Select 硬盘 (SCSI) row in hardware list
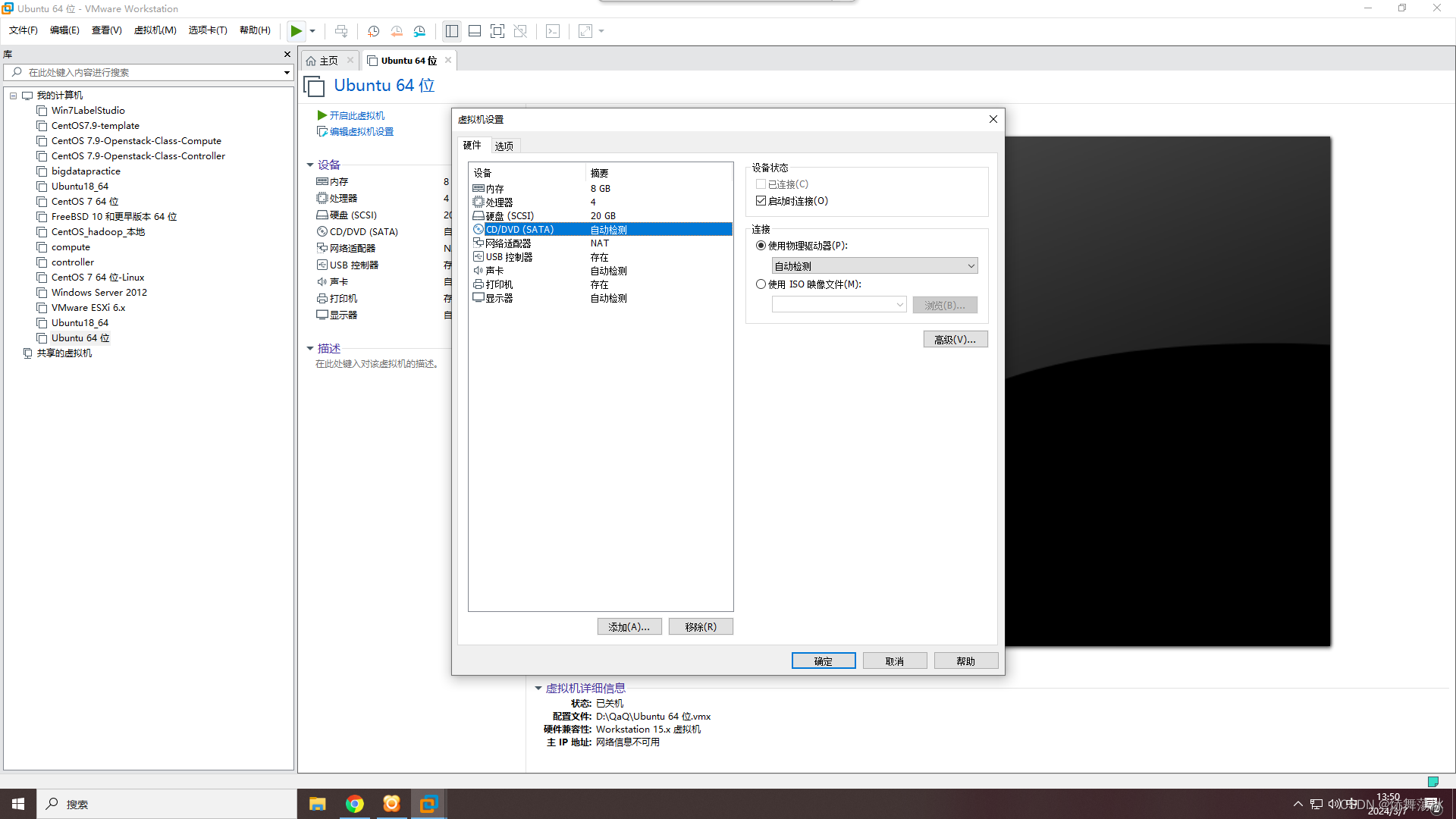1456x819 pixels. pos(601,215)
